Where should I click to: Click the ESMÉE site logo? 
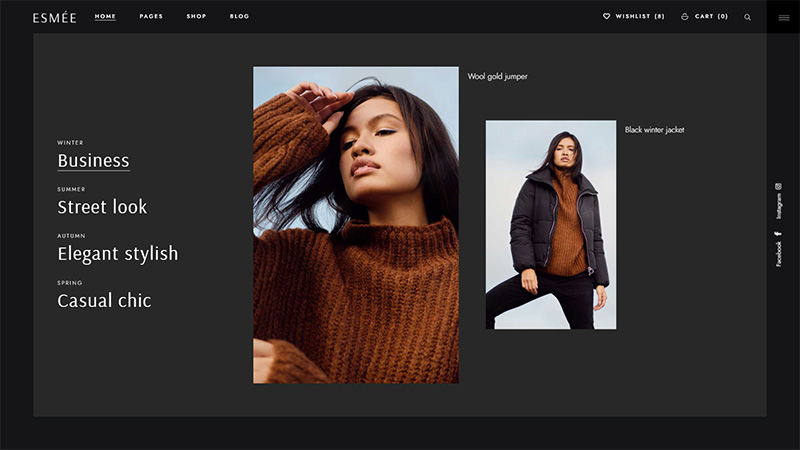(53, 17)
